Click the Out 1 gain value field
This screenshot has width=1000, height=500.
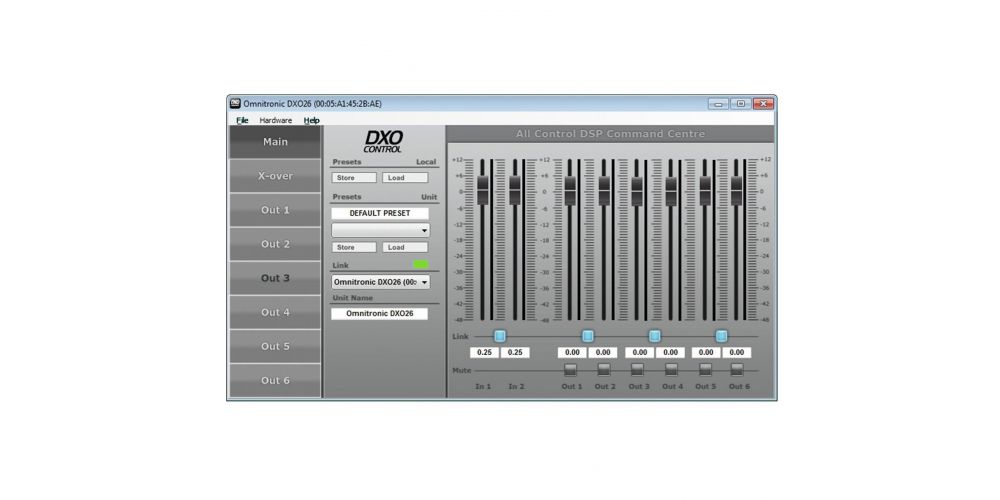[572, 353]
